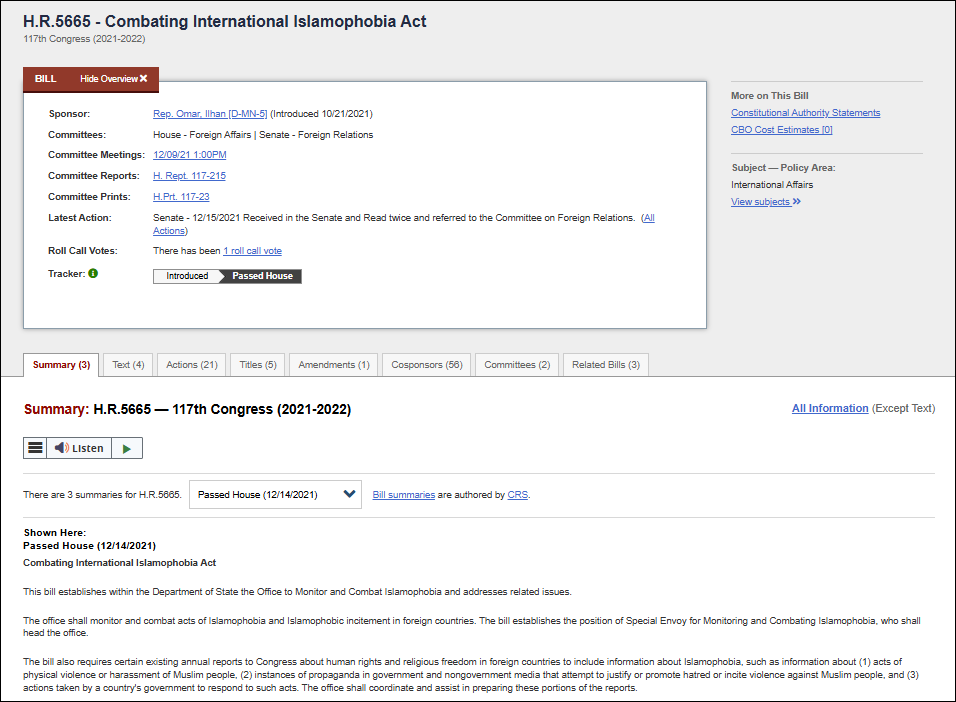Open the summary version dropdown
The height and width of the screenshot is (702, 956).
point(275,494)
